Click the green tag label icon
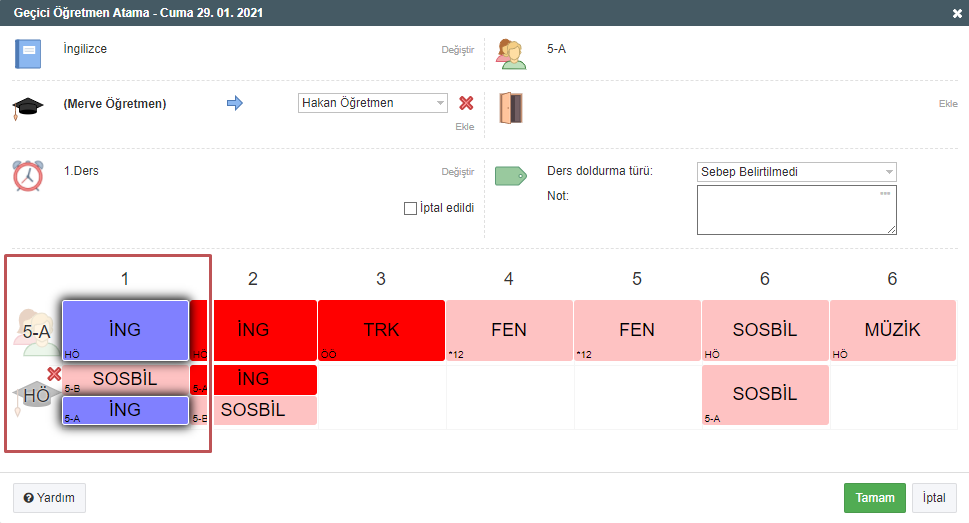This screenshot has height=523, width=969. 510,176
